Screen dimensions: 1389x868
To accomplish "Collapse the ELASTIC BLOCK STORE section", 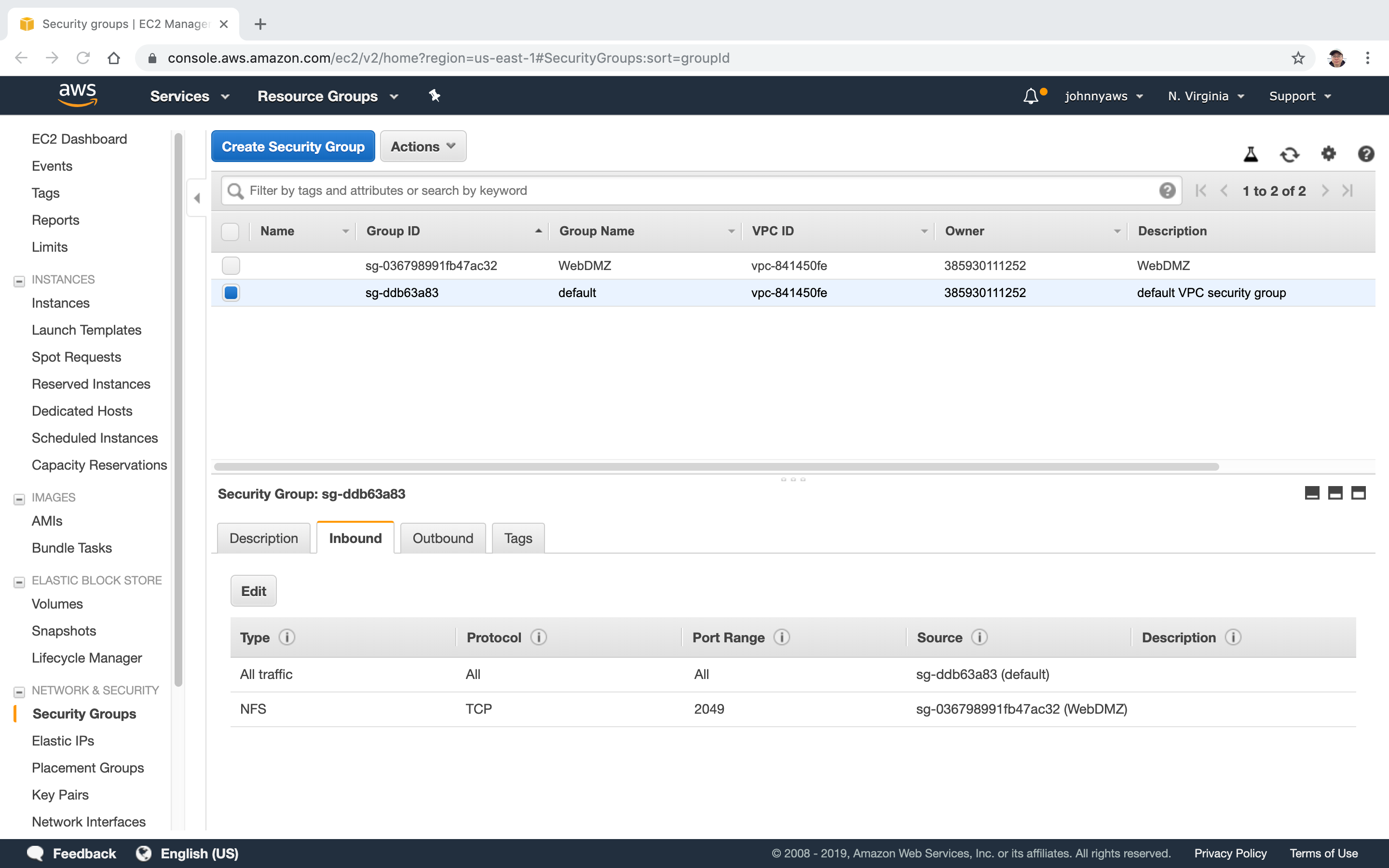I will 19,582.
